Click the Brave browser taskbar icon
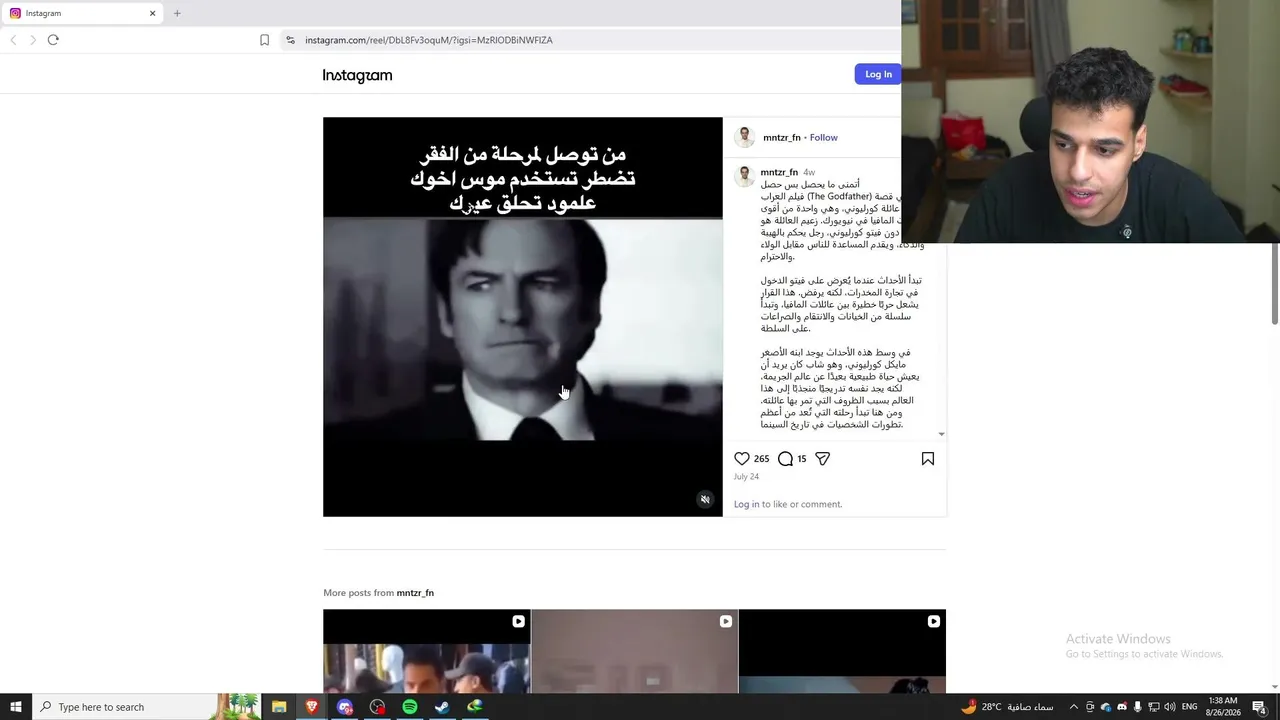This screenshot has height=720, width=1280. 312,707
